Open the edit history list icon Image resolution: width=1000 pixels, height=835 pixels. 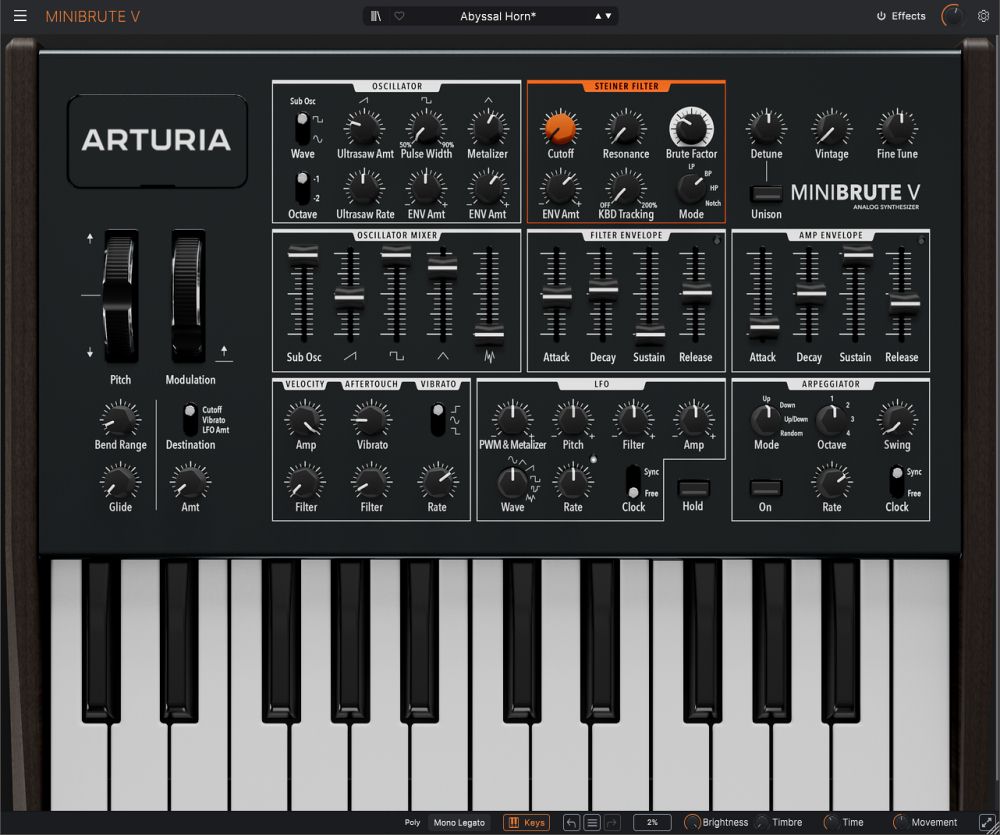click(x=592, y=823)
